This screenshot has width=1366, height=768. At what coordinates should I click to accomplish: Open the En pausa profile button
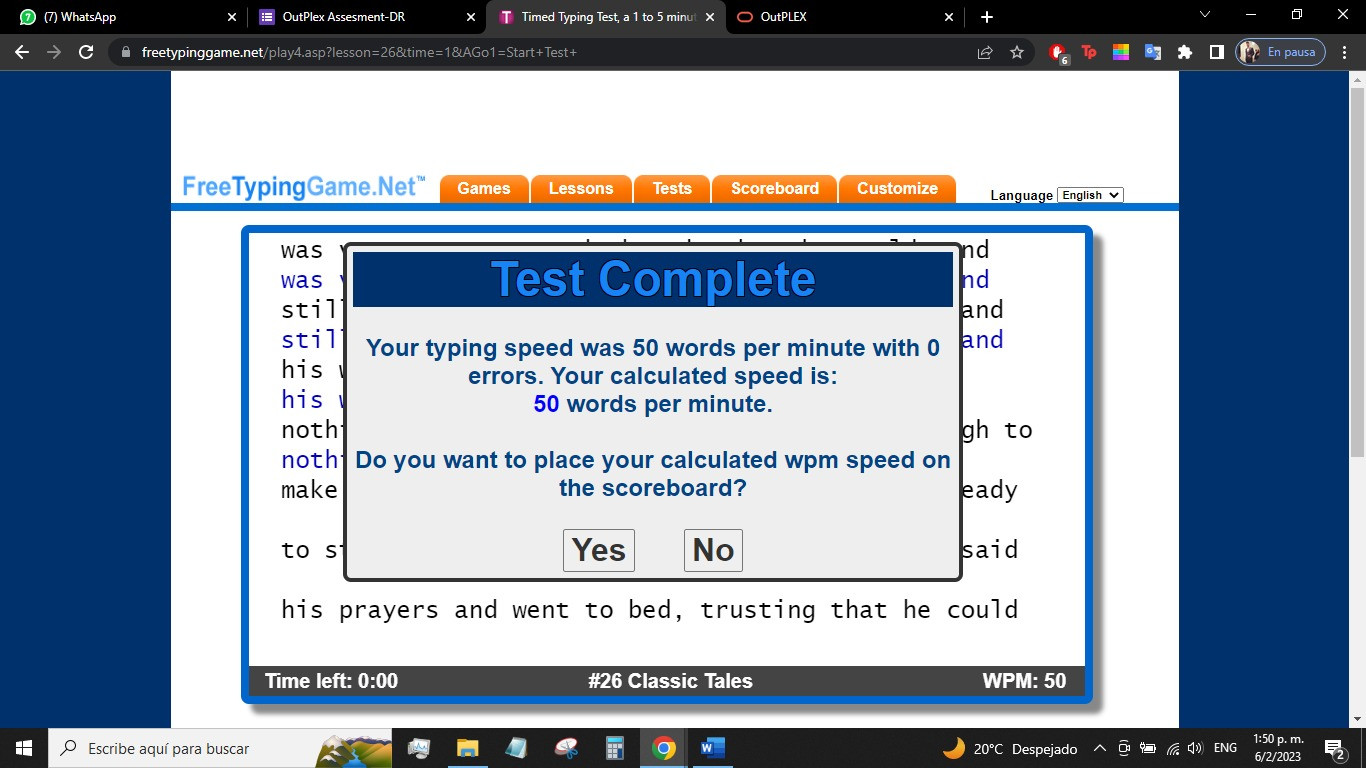coord(1281,52)
